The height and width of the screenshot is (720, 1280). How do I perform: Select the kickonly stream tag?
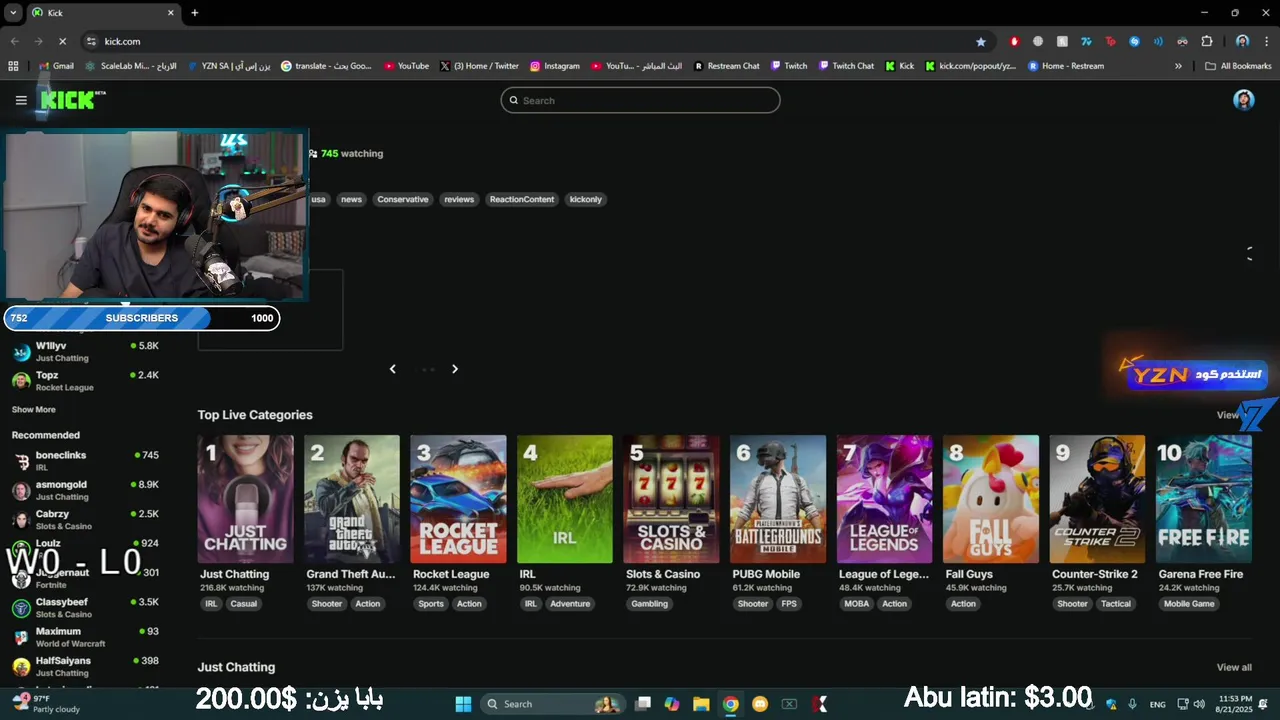[x=586, y=199]
